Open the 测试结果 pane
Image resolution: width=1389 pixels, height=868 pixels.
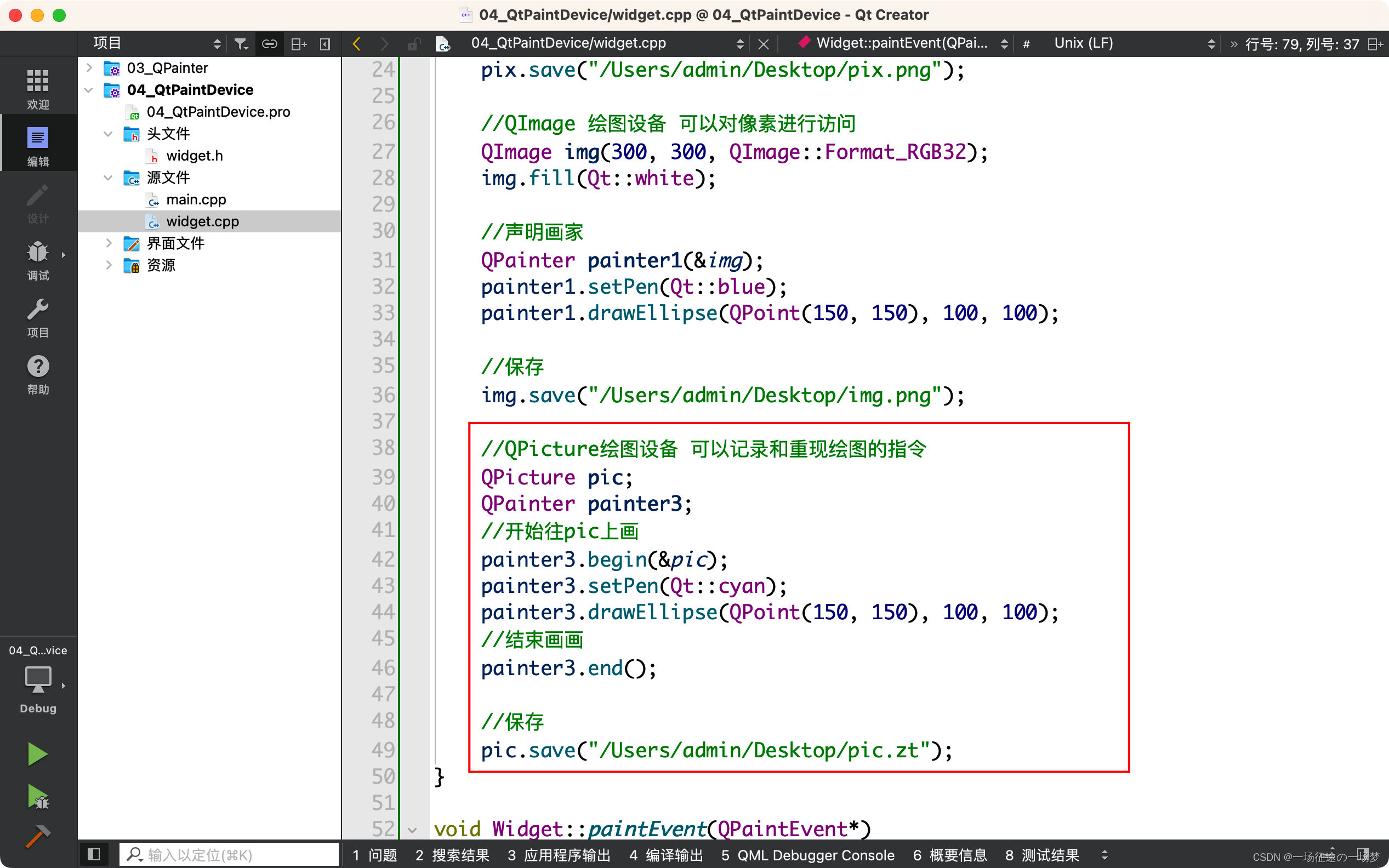click(x=1041, y=855)
